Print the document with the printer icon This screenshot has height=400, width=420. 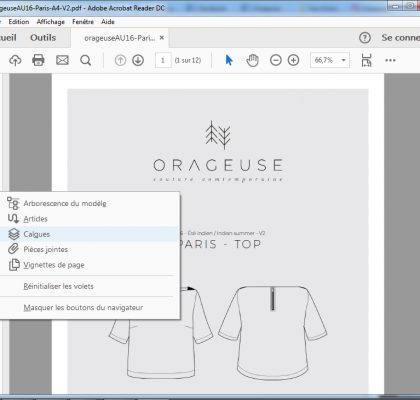38,60
